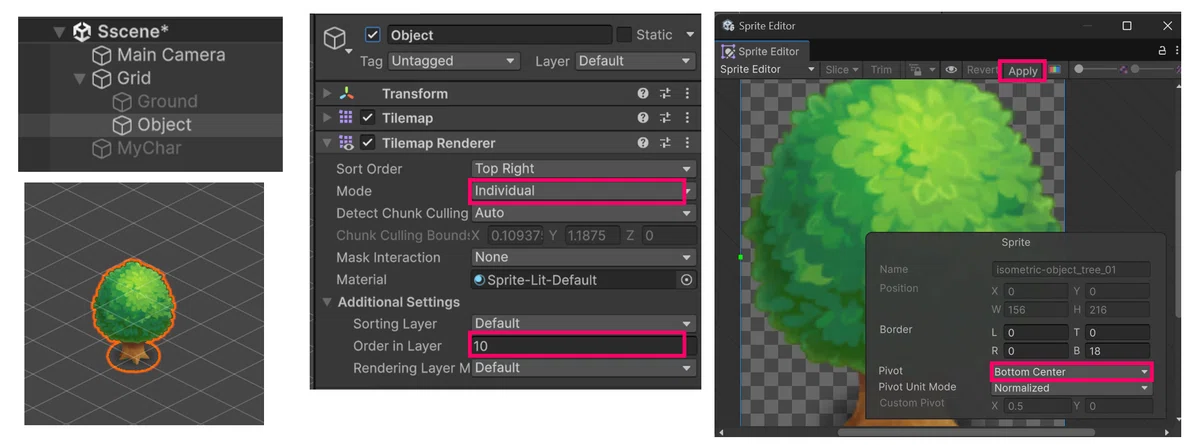Open the Slice dropdown menu

(842, 70)
